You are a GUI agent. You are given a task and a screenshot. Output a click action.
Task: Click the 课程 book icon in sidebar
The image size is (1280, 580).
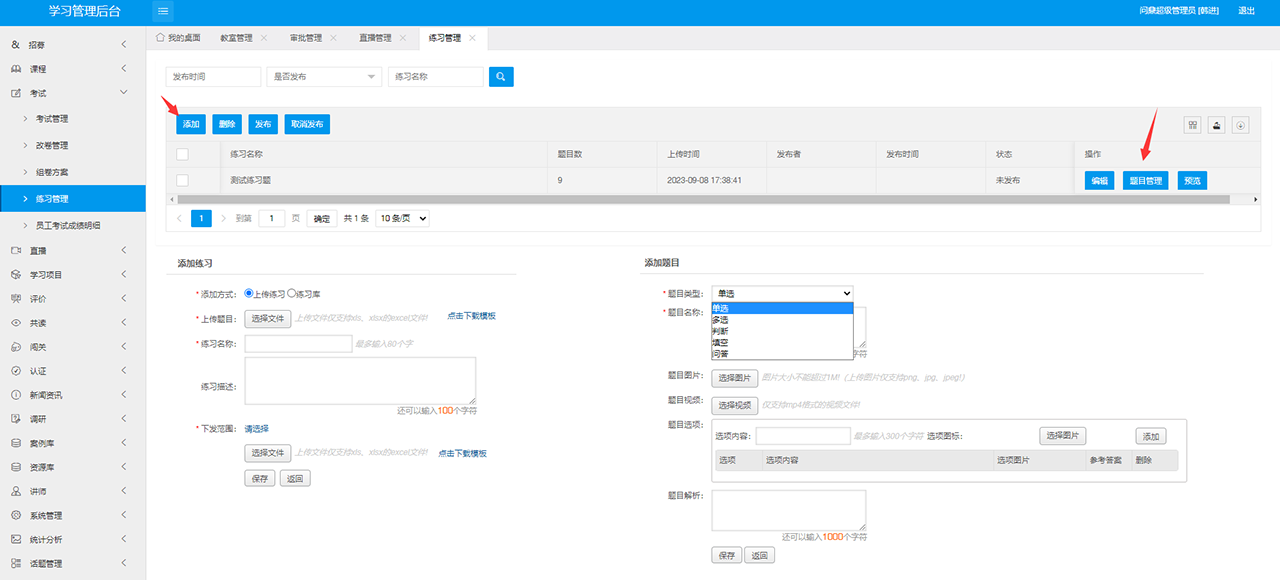(16, 69)
